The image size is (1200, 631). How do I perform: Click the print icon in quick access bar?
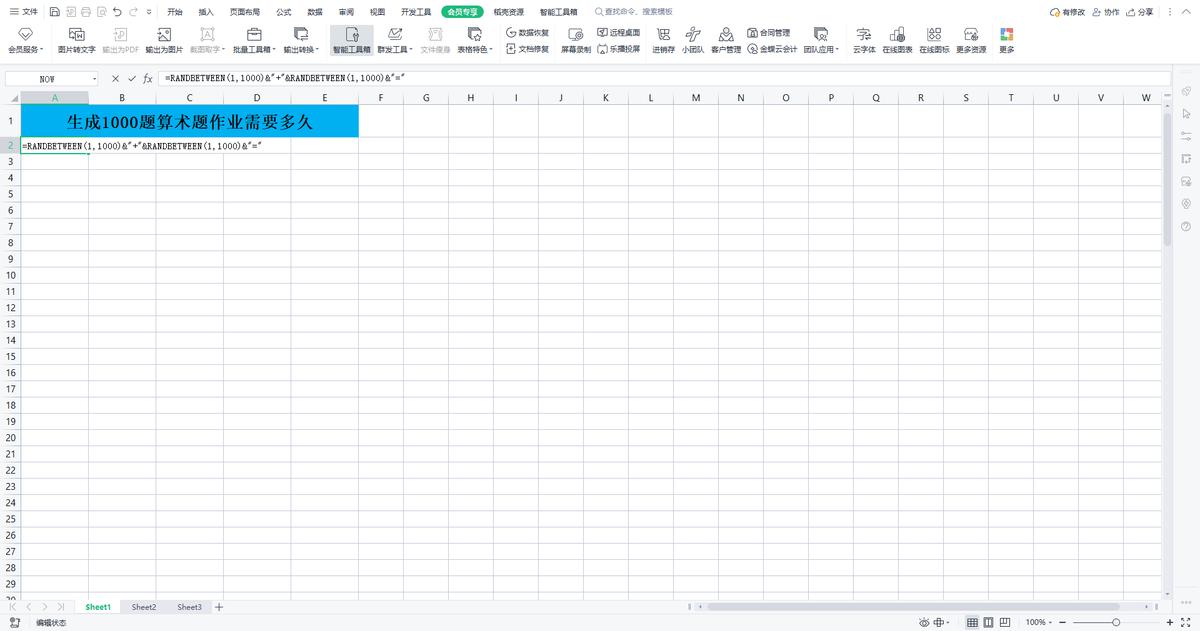86,12
